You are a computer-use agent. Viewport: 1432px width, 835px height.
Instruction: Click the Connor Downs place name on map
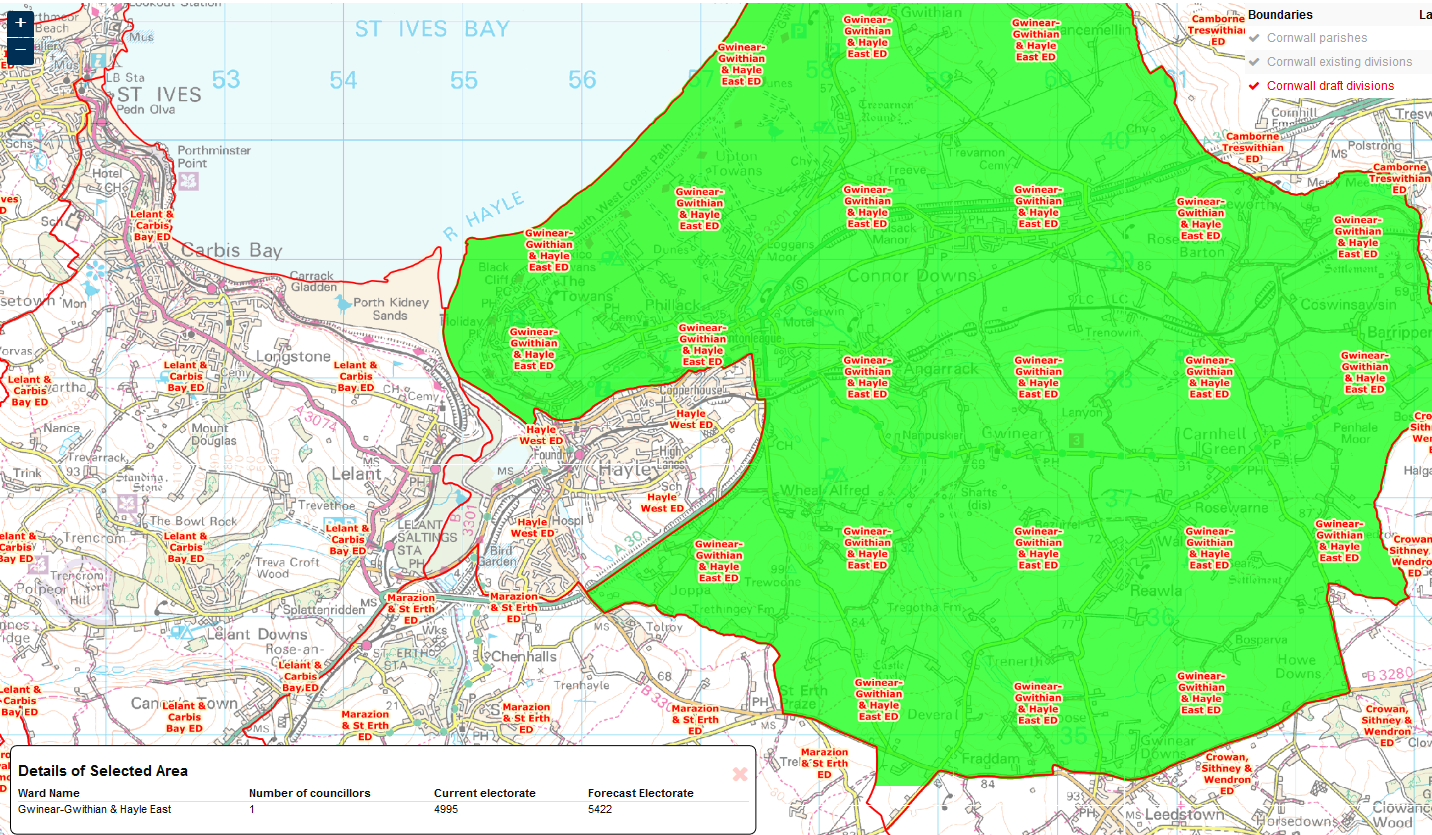click(x=911, y=275)
